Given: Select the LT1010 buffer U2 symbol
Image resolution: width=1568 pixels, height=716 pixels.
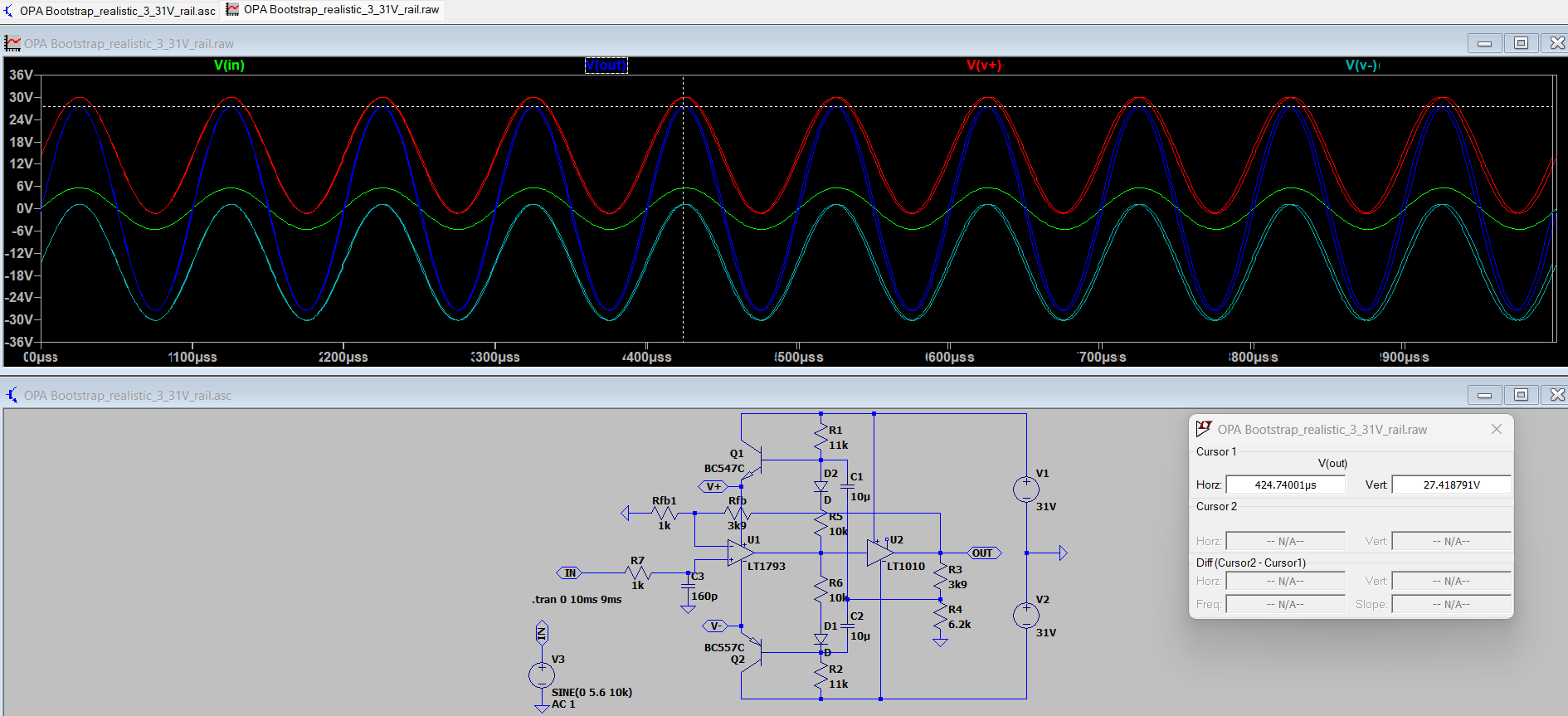Looking at the screenshot, I should [x=879, y=553].
